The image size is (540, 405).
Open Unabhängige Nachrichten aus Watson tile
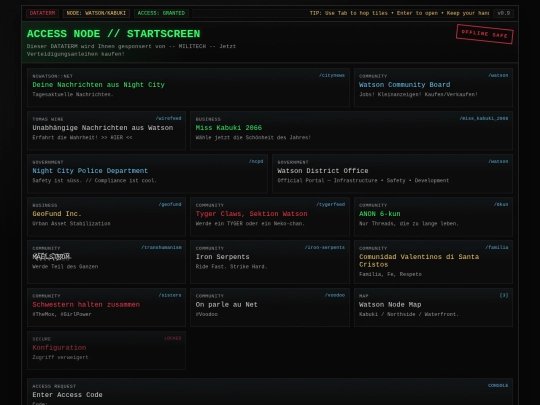point(106,131)
